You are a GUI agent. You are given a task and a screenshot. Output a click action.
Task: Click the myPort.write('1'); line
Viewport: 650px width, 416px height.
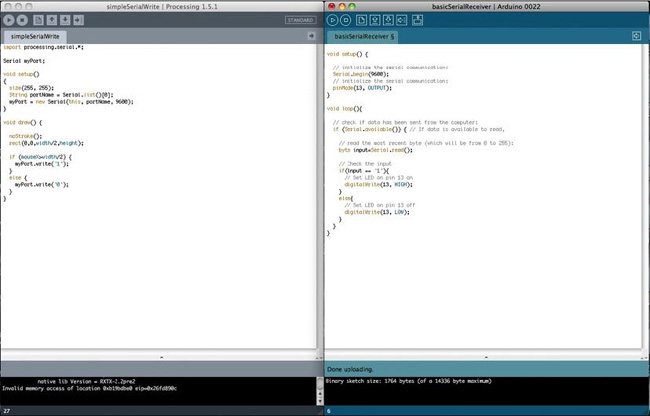coord(42,164)
